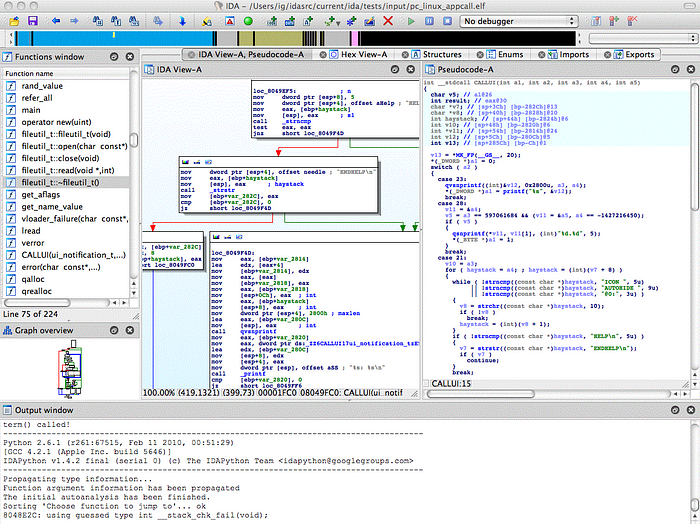Viewport: 700px width, 524px height.
Task: Undock the Graph overview panel
Action: pos(114,330)
